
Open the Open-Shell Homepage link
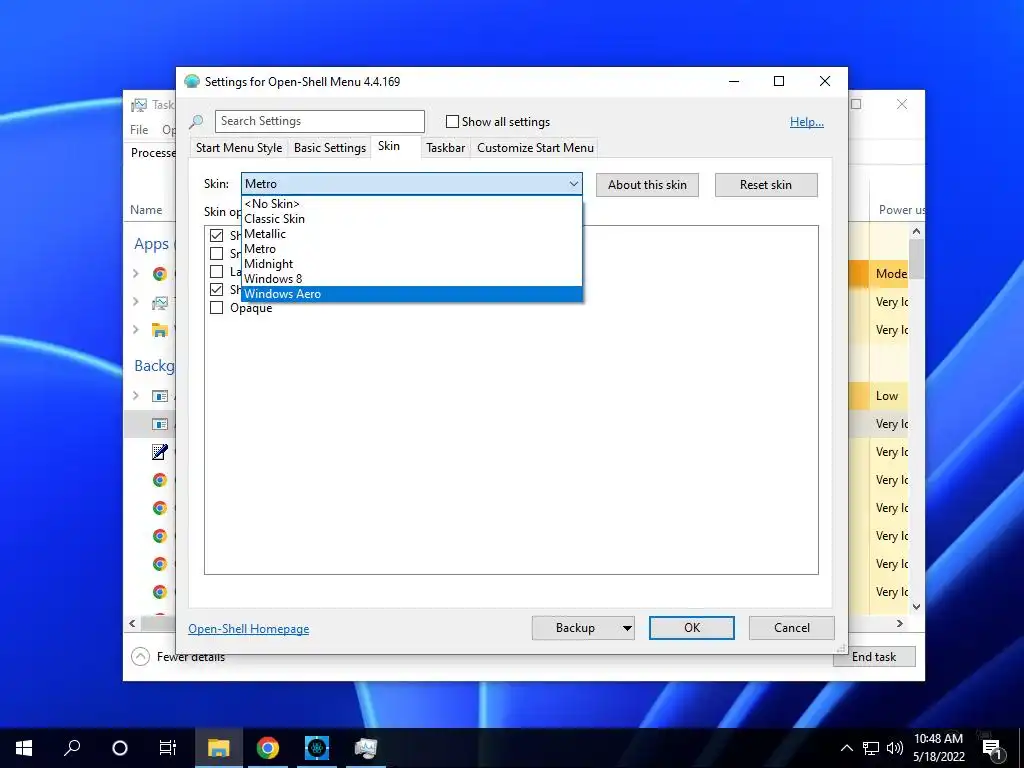pyautogui.click(x=249, y=629)
